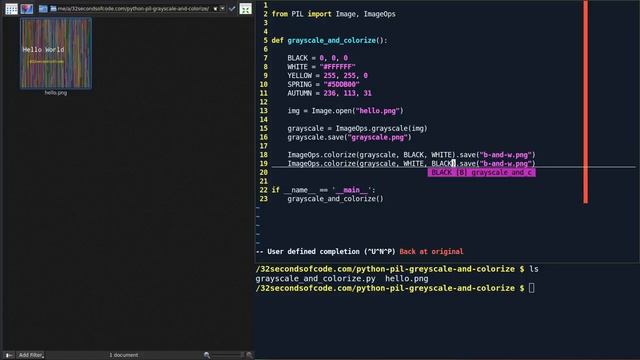
Task: Click the Add Filter button
Action: (x=31, y=355)
